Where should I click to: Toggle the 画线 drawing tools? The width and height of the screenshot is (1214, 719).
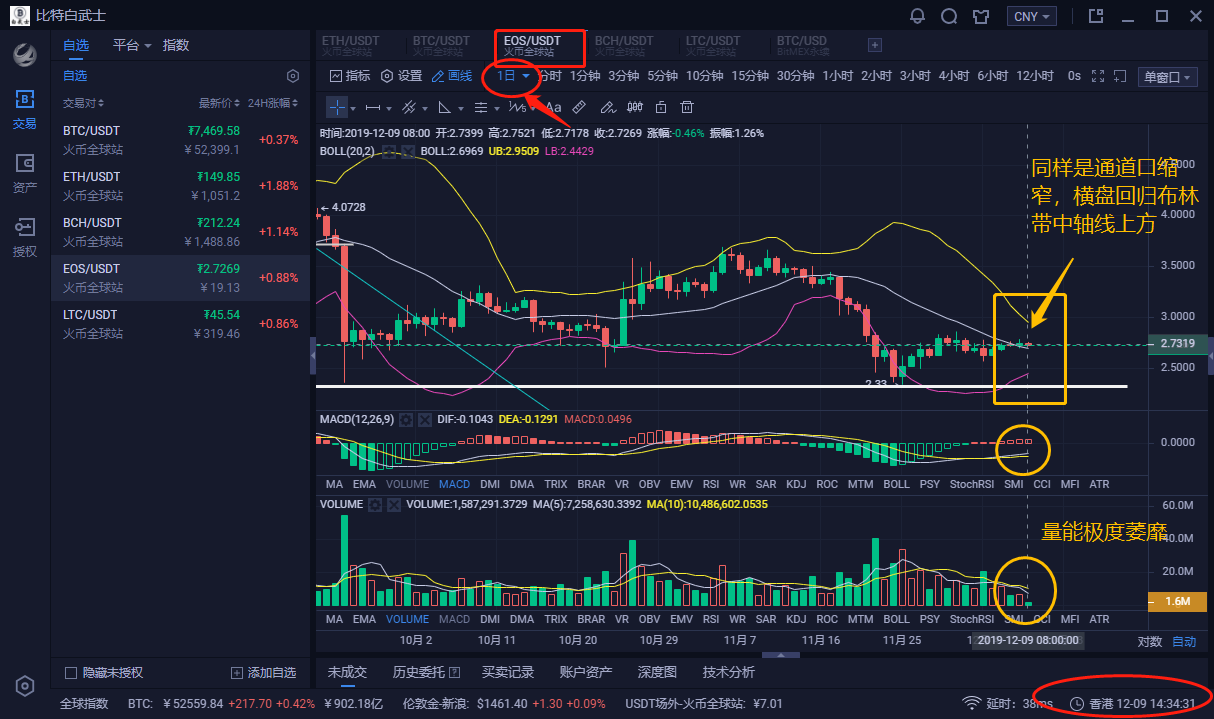452,76
